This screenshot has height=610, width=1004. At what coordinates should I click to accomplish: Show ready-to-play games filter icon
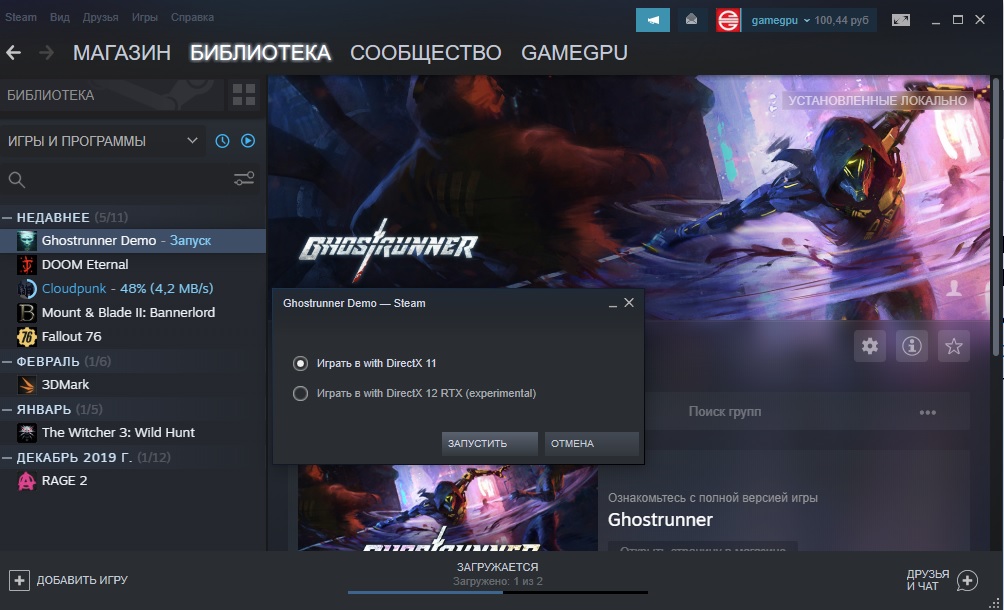248,141
